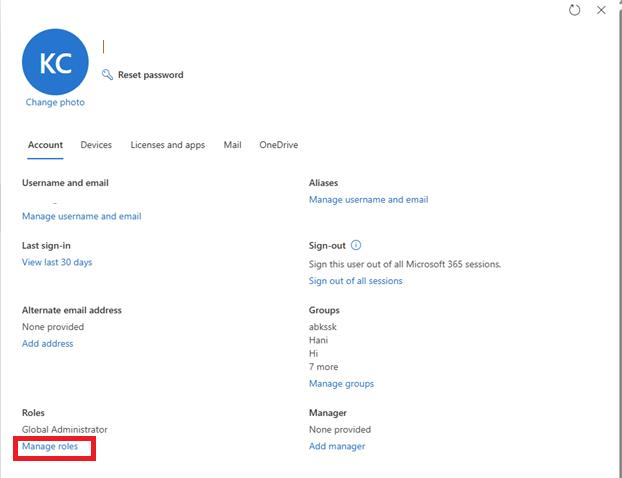The width and height of the screenshot is (622, 478).
Task: Click Manage username and email under Username
Action: coord(82,216)
